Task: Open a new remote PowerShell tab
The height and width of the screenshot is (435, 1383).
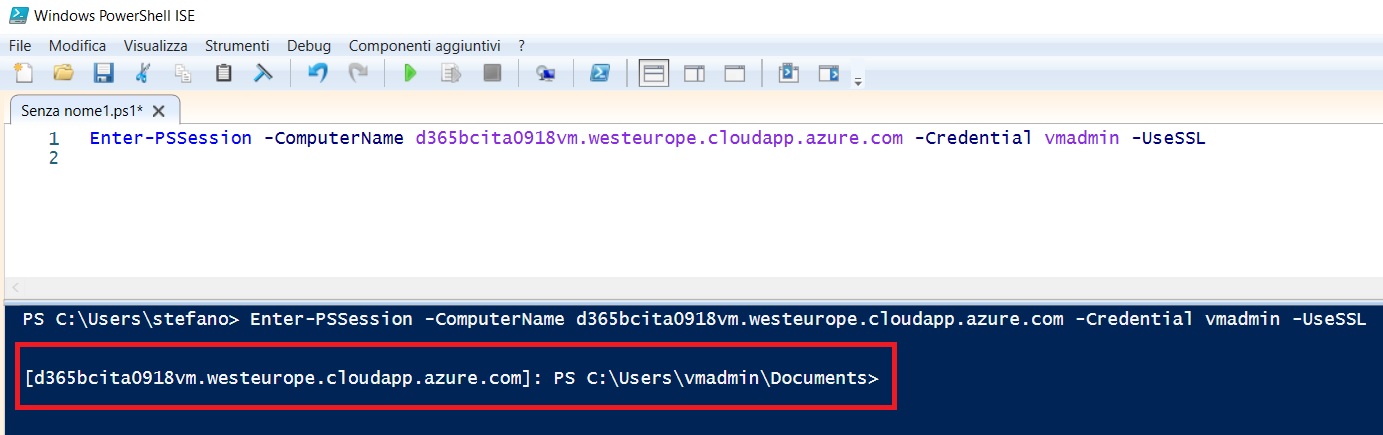Action: tap(545, 73)
